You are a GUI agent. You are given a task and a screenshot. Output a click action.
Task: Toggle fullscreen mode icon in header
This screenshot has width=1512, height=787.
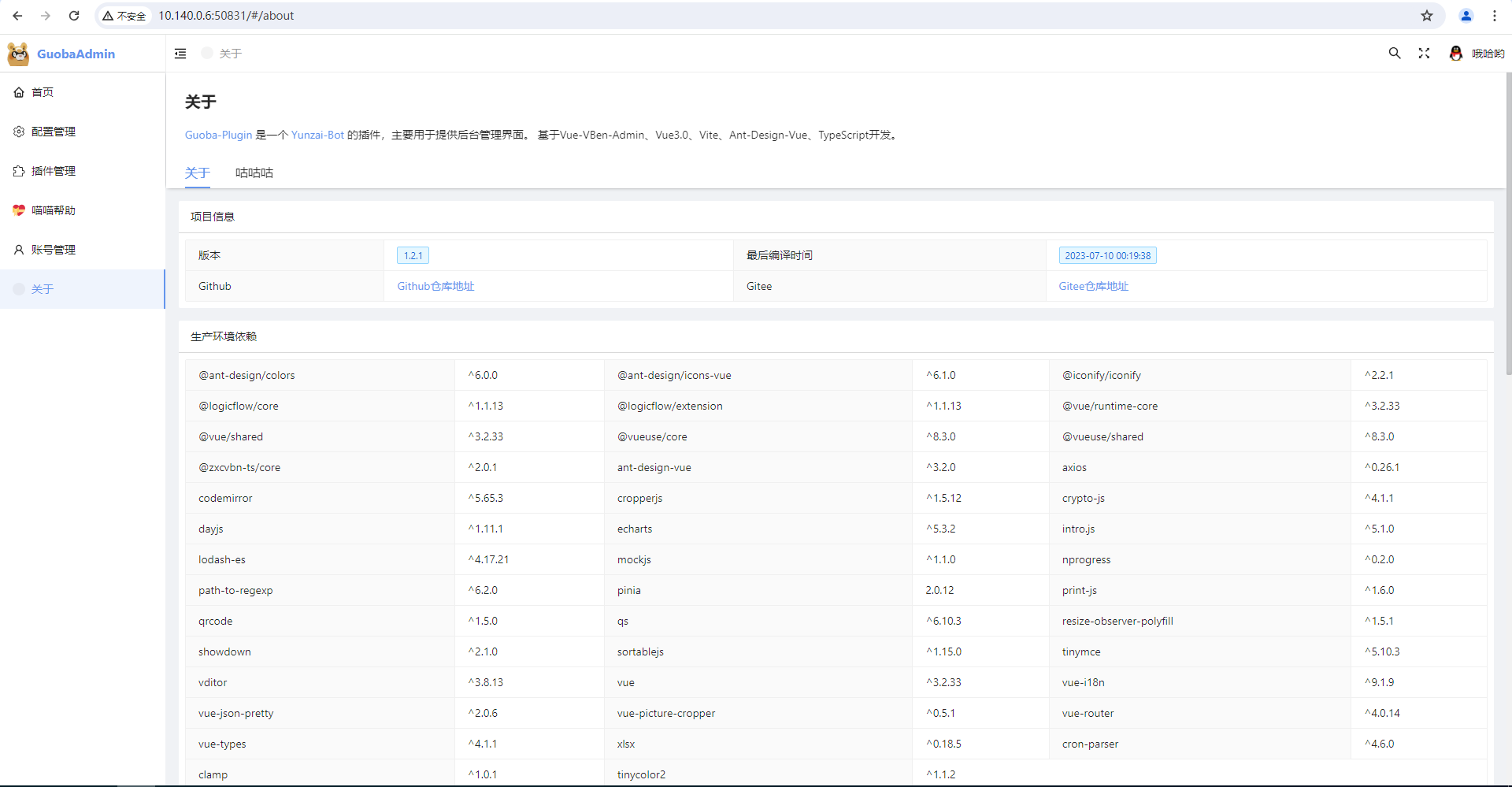point(1424,54)
